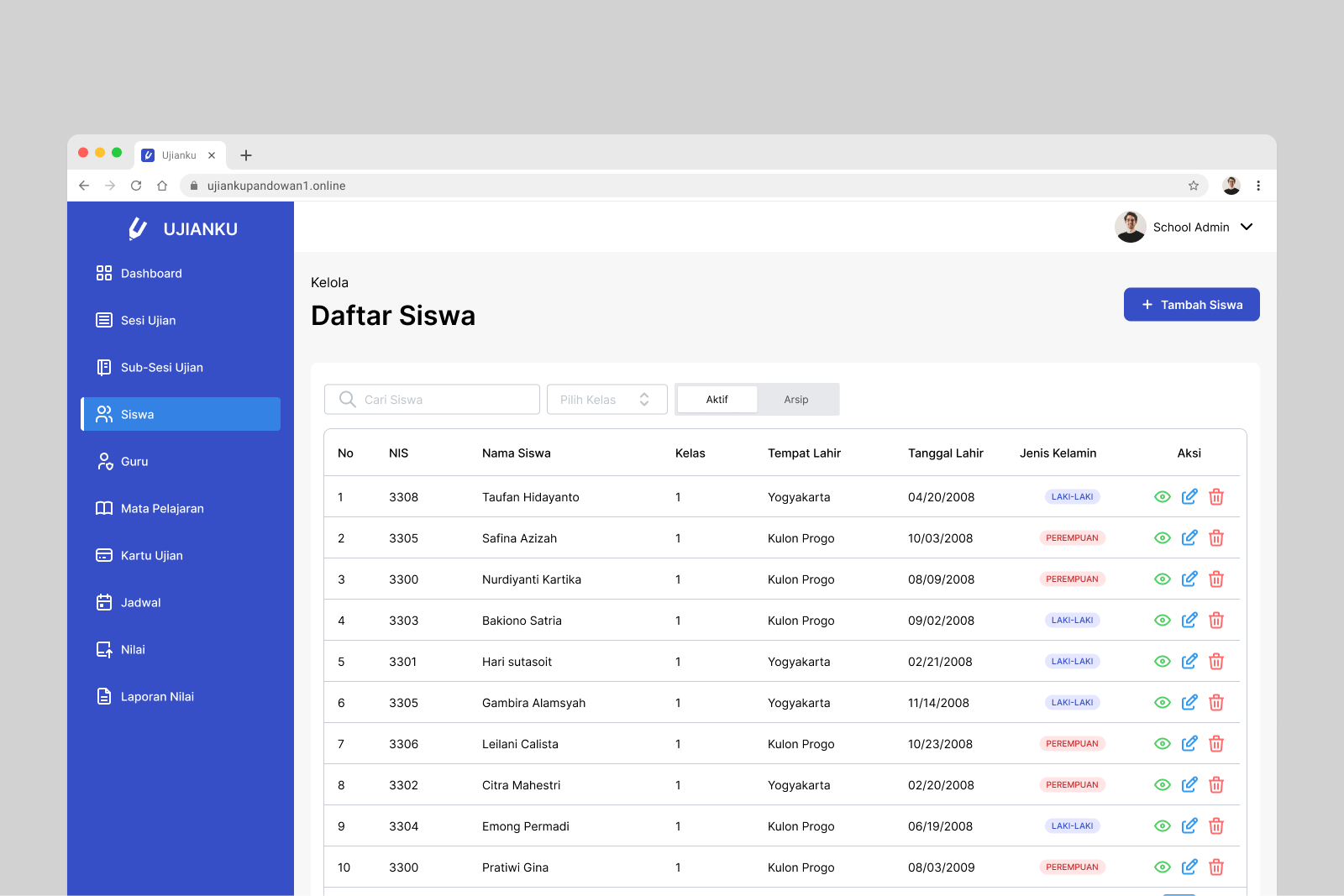Click the search magnifier icon
The image size is (1344, 896).
pyautogui.click(x=347, y=400)
